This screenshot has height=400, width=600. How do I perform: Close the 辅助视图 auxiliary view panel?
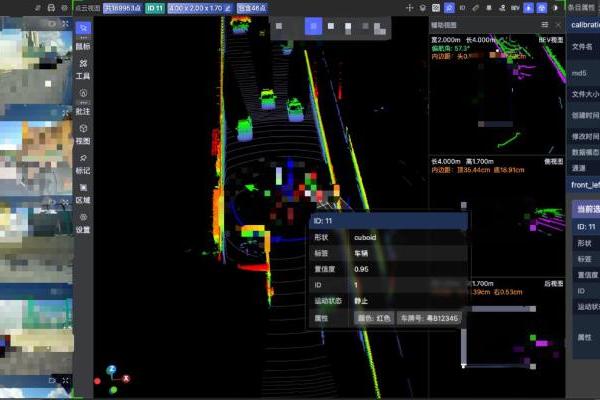558,24
